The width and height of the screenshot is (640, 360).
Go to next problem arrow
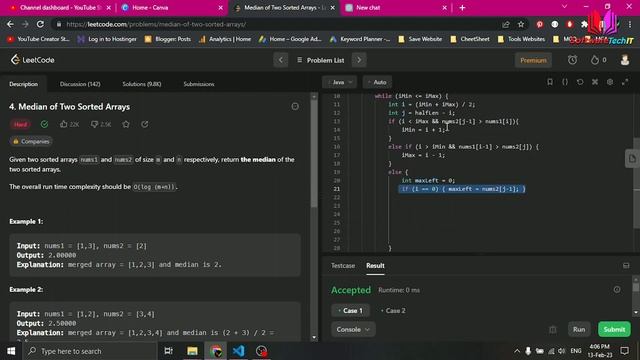pos(359,60)
